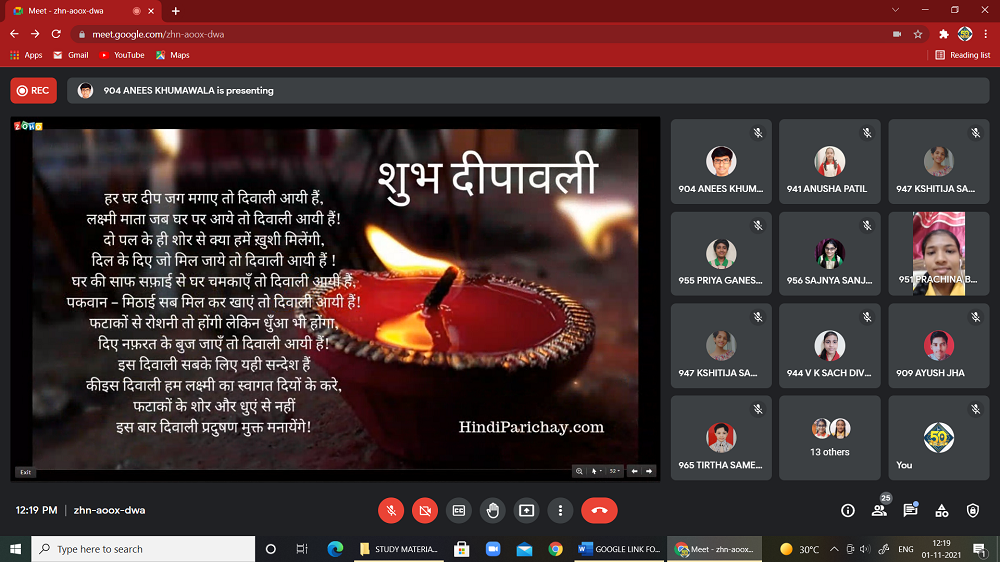1000x562 pixels.
Task: Raise hand in the meeting
Action: pyautogui.click(x=493, y=510)
